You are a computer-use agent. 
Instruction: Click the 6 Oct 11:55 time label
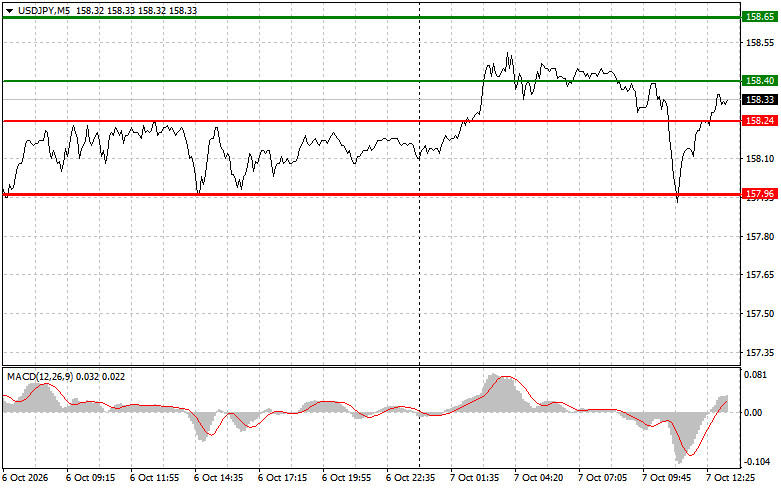pos(154,478)
